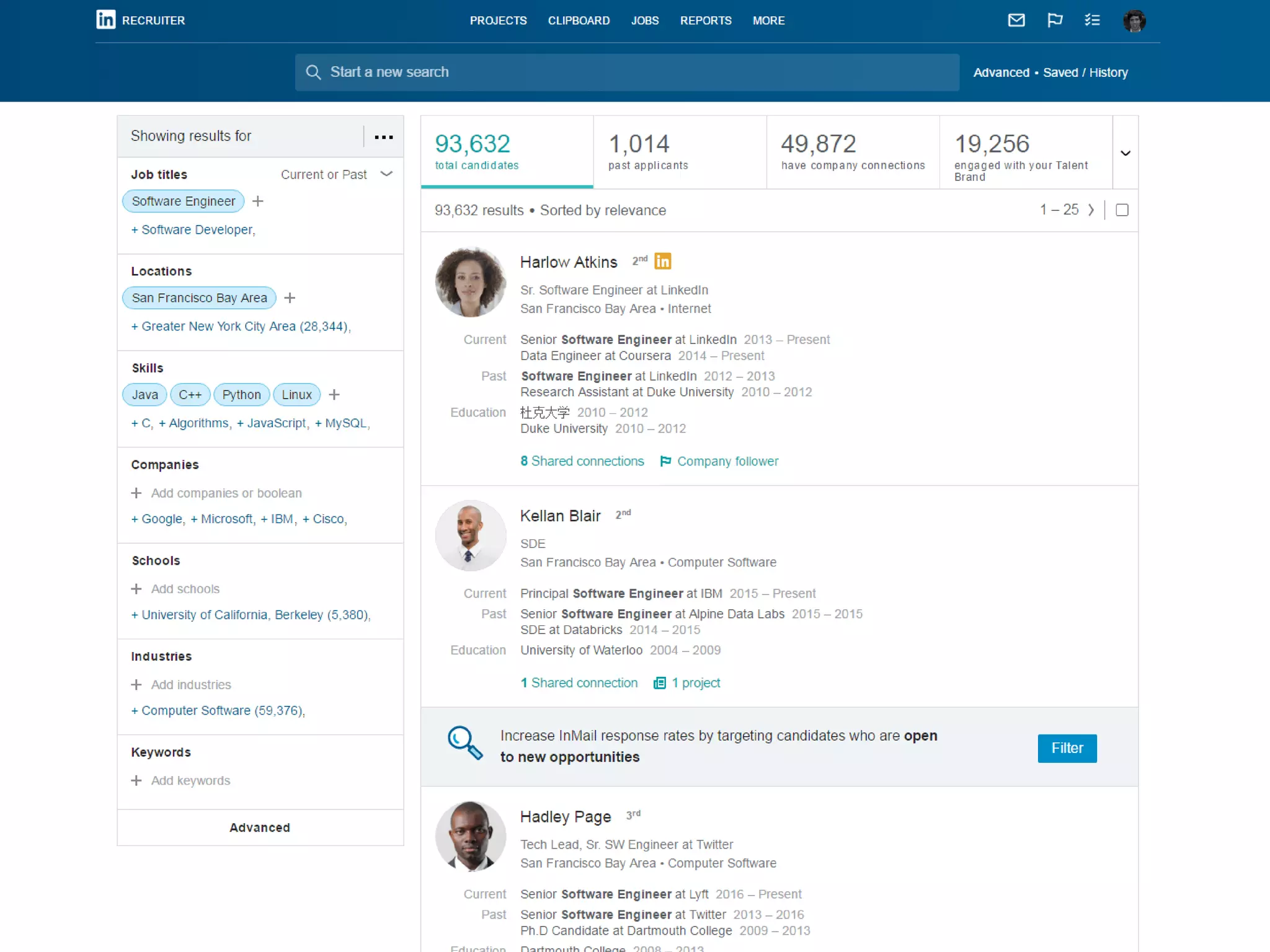The image size is (1270, 952).
Task: Open Kellan Blair name link
Action: coord(561,516)
